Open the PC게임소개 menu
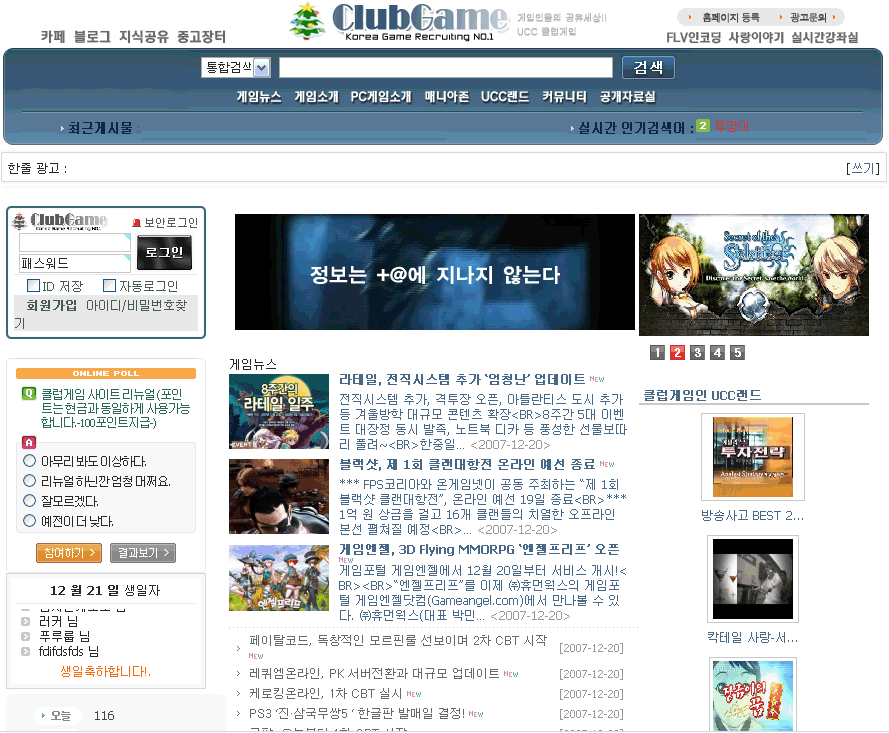The image size is (889, 733). (380, 97)
